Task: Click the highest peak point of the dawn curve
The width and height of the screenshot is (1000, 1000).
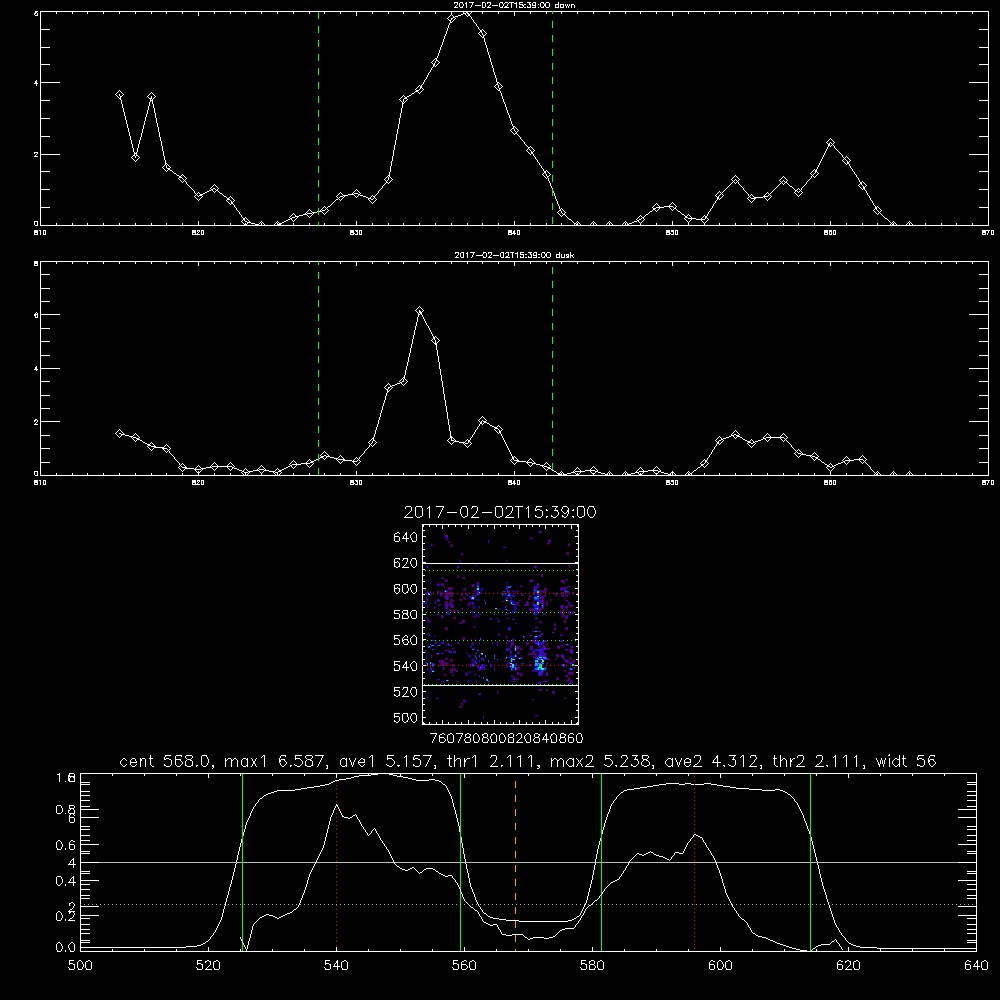Action: (x=466, y=12)
